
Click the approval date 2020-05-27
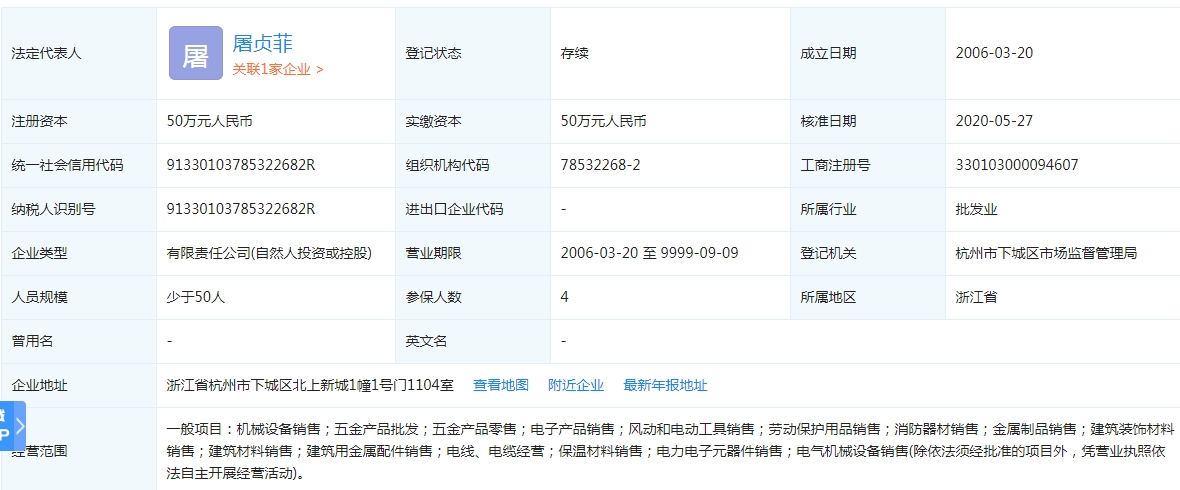coord(994,121)
